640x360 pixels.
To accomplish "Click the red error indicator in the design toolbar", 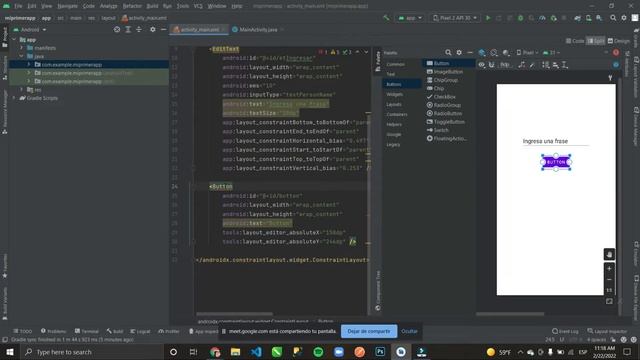I will [616, 53].
